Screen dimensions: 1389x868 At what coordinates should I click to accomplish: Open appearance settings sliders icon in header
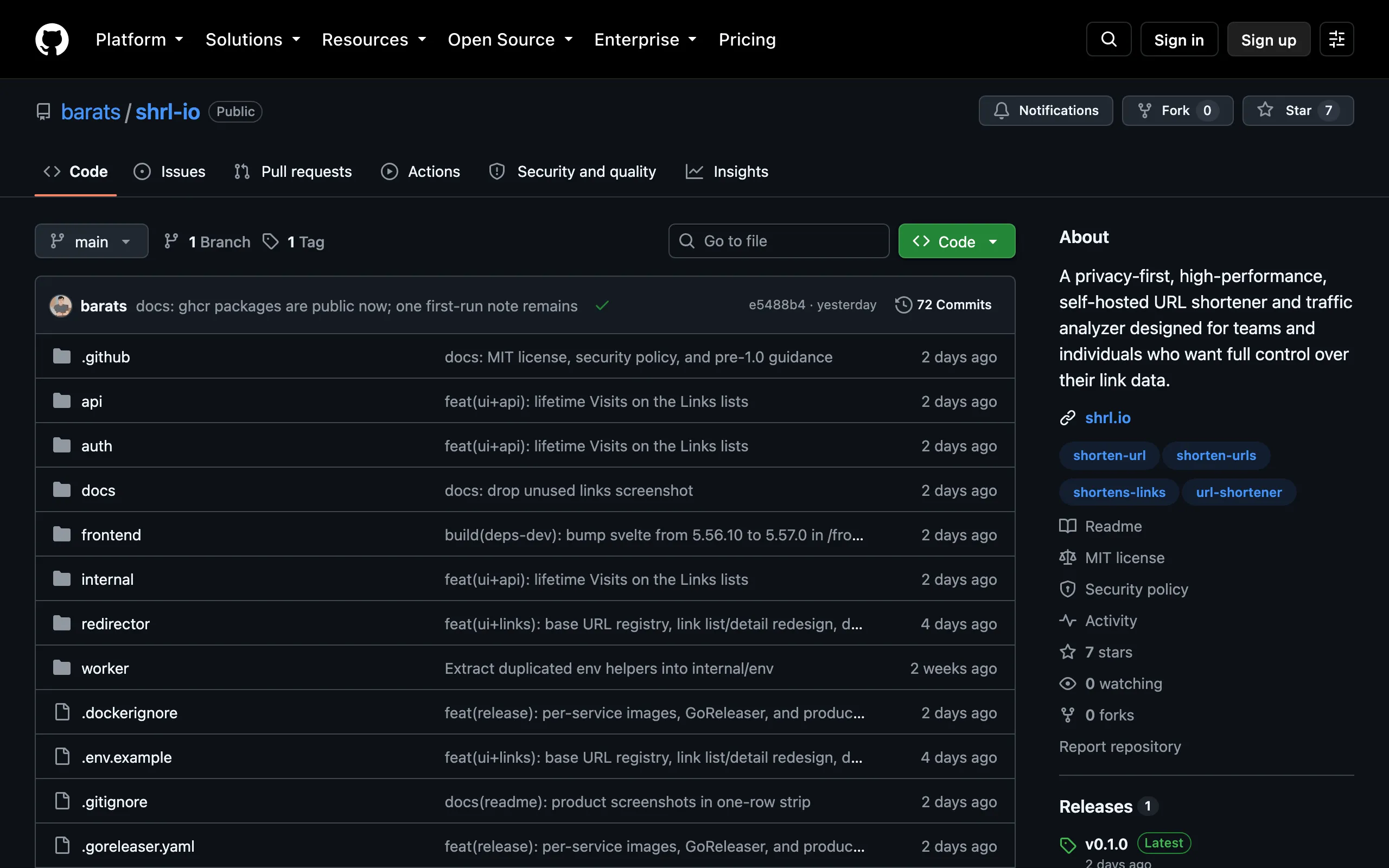(1336, 39)
